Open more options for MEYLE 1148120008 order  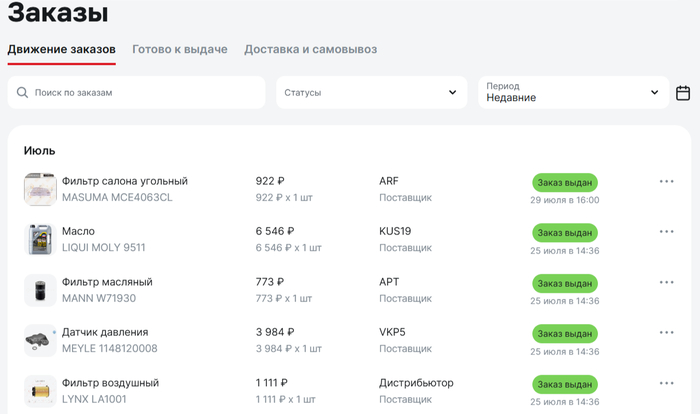pos(667,333)
